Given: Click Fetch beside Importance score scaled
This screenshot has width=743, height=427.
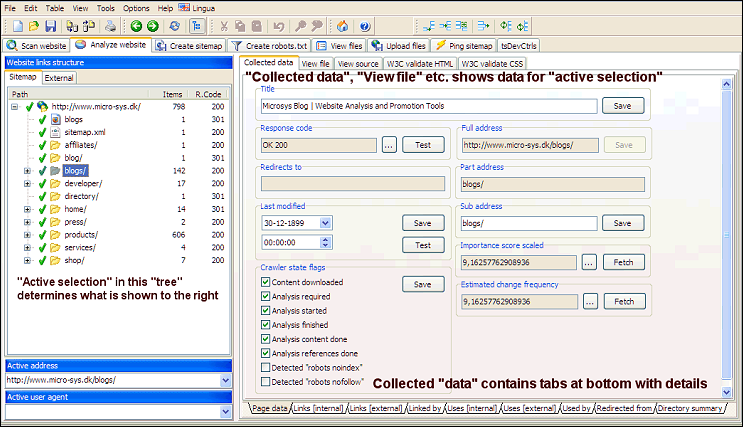Looking at the screenshot, I should [623, 262].
